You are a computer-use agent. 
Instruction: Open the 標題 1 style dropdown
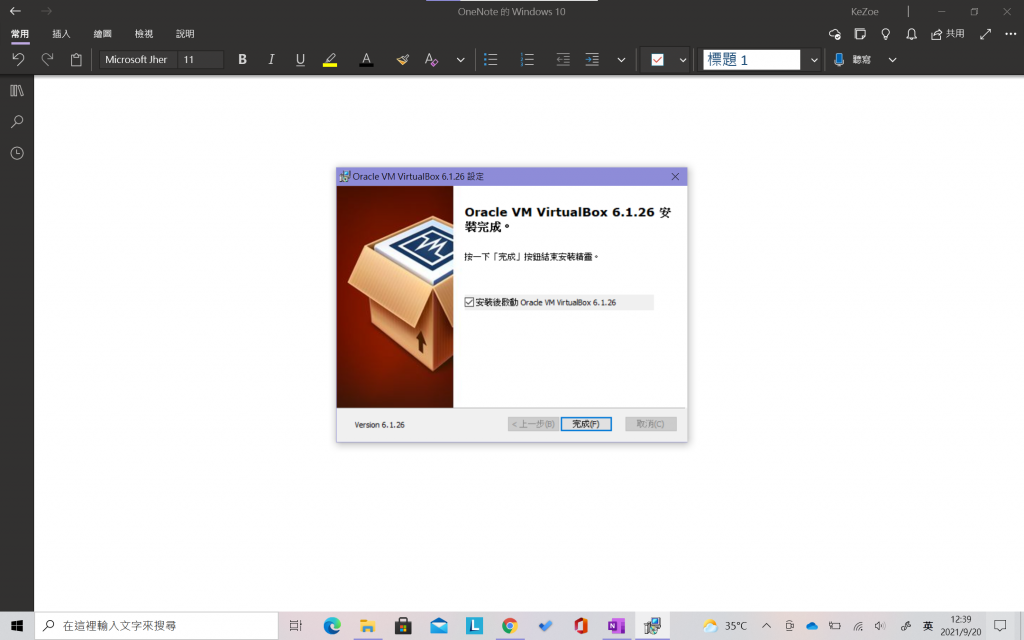pos(814,59)
